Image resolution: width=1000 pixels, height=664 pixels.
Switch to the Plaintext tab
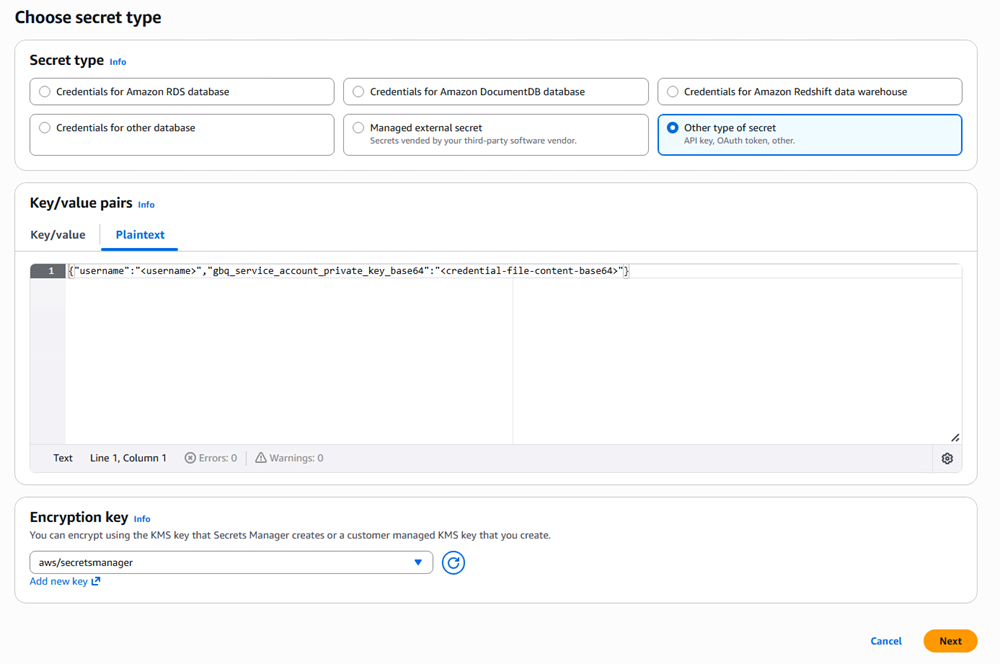[140, 235]
